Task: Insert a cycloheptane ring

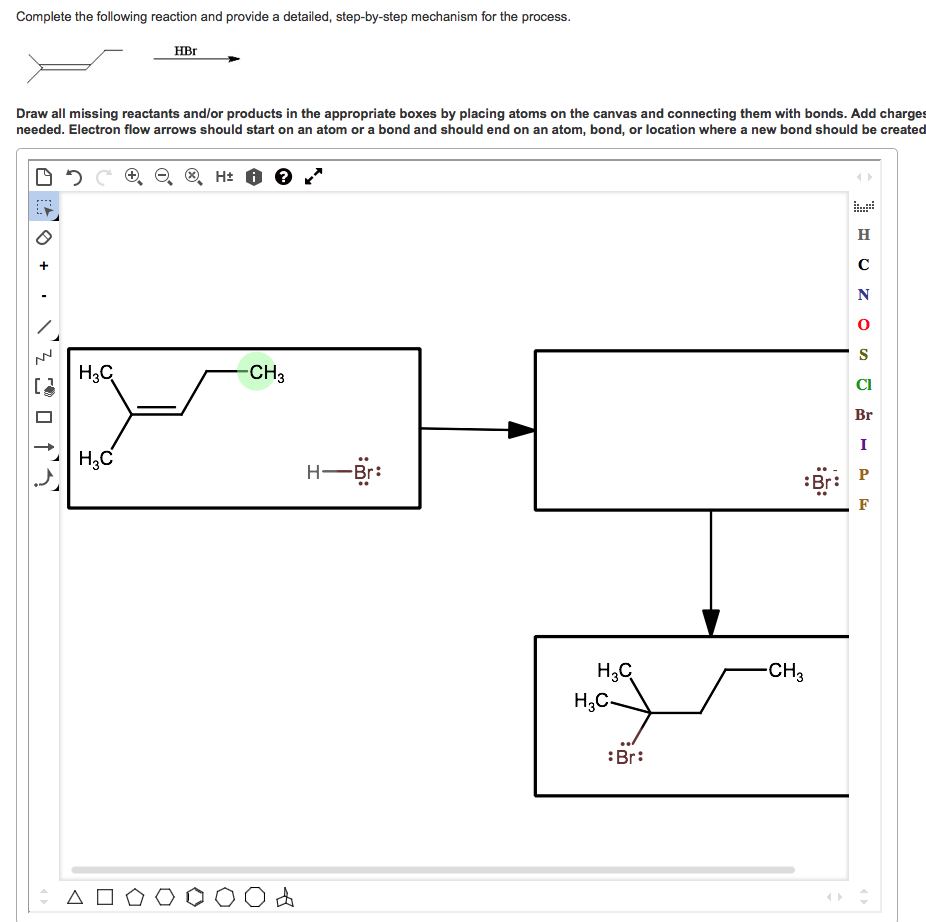Action: [225, 898]
